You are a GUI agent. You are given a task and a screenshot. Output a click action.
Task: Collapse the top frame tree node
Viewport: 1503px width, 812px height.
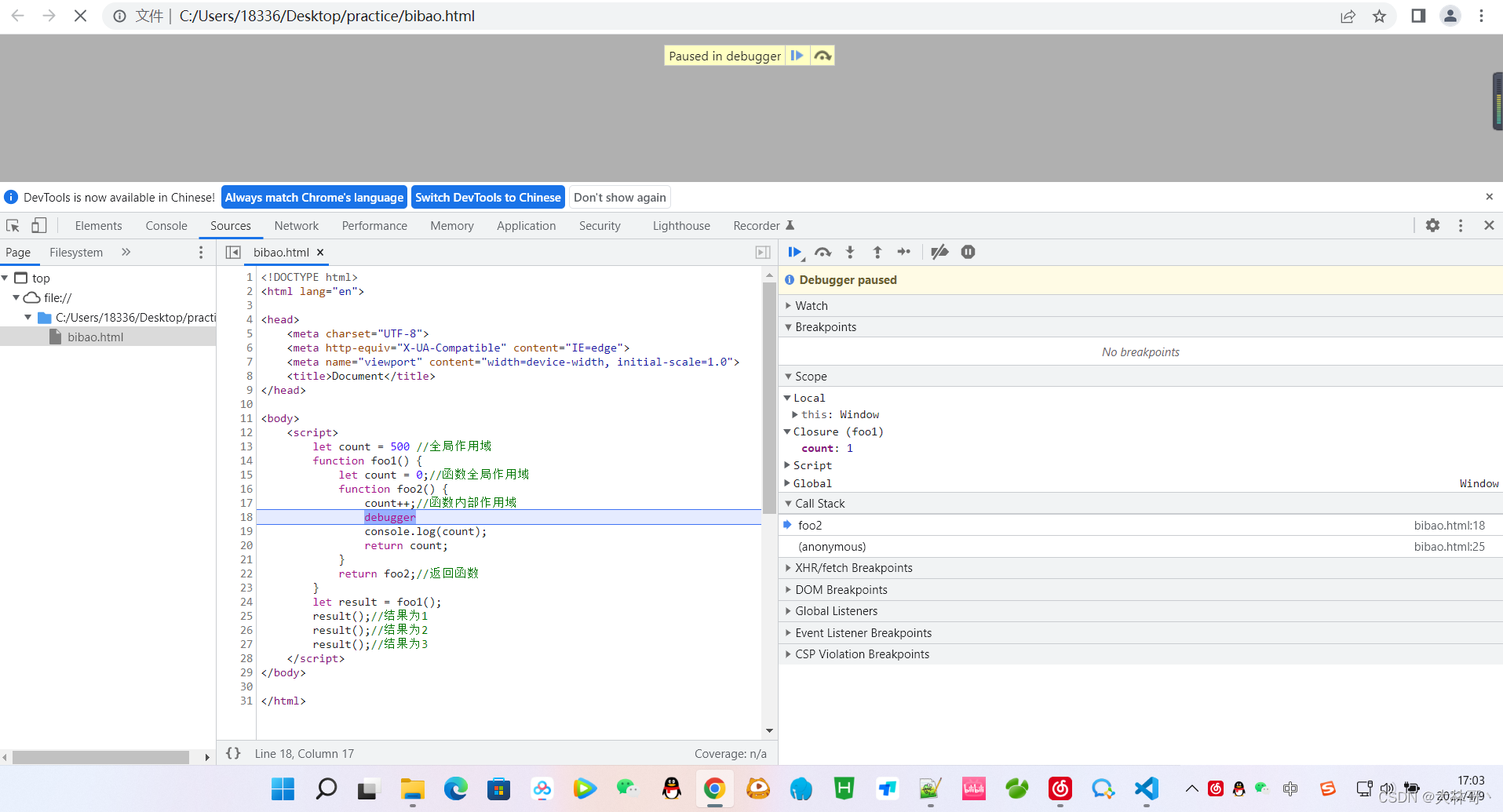click(5, 279)
